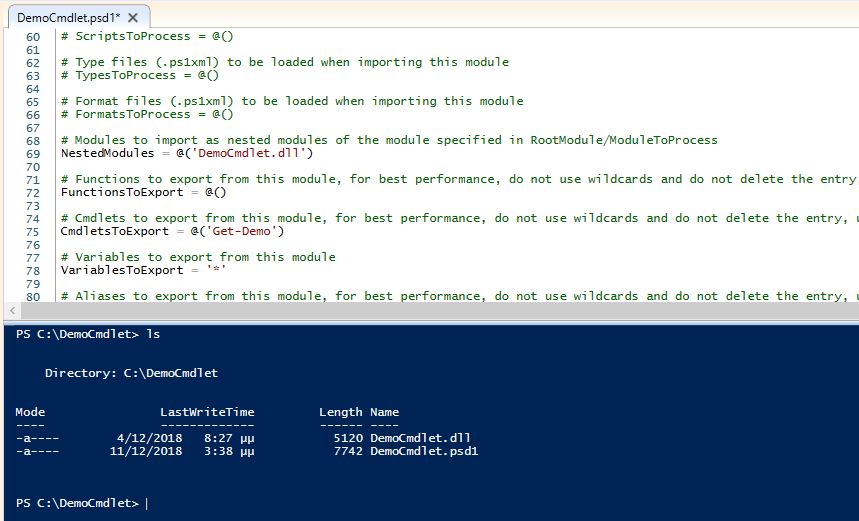Click the # TypesToProcess comment line

click(140, 75)
